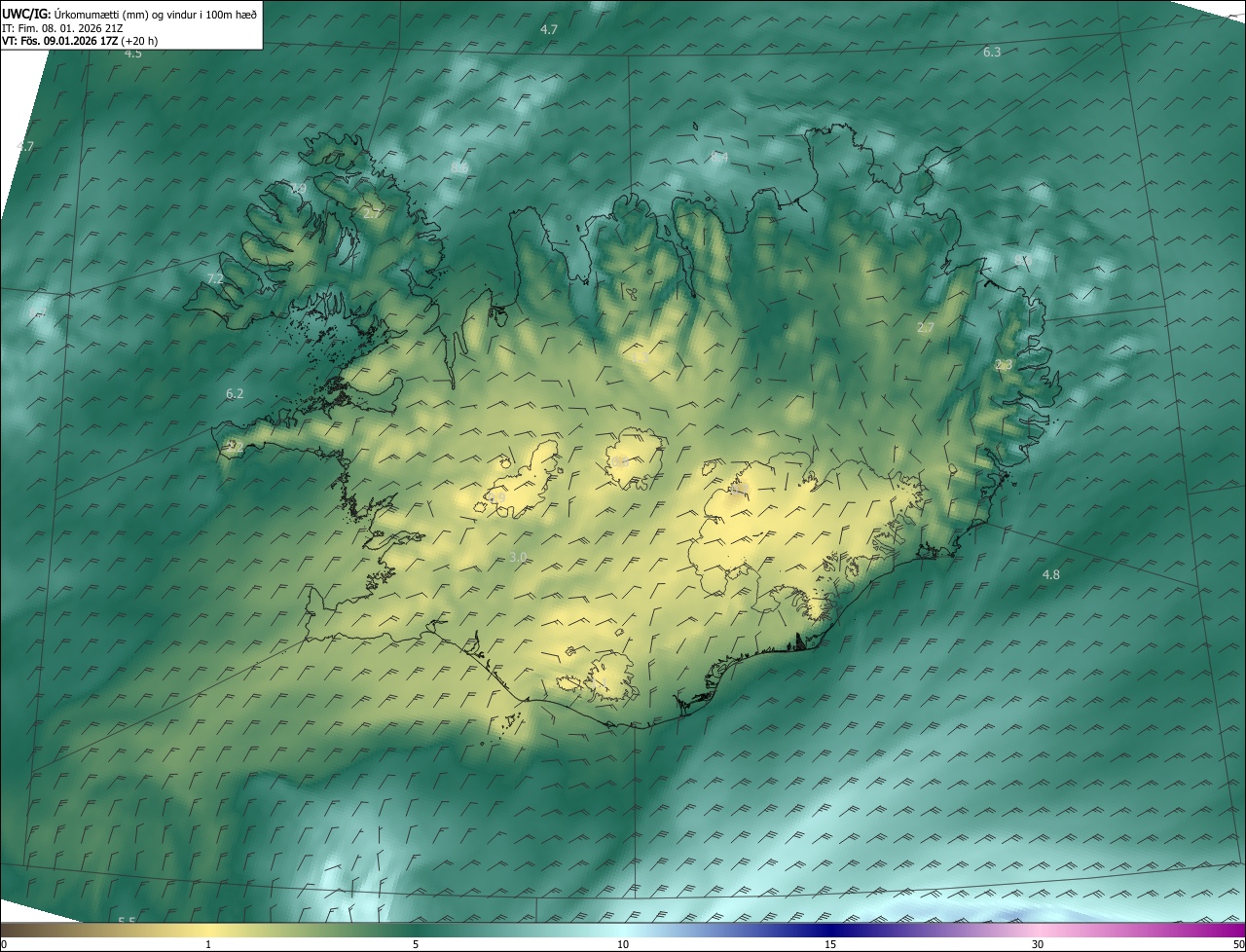Screen dimensions: 1246x952
Task: Click the colour scale tick label 50
Action: pyautogui.click(x=1238, y=945)
